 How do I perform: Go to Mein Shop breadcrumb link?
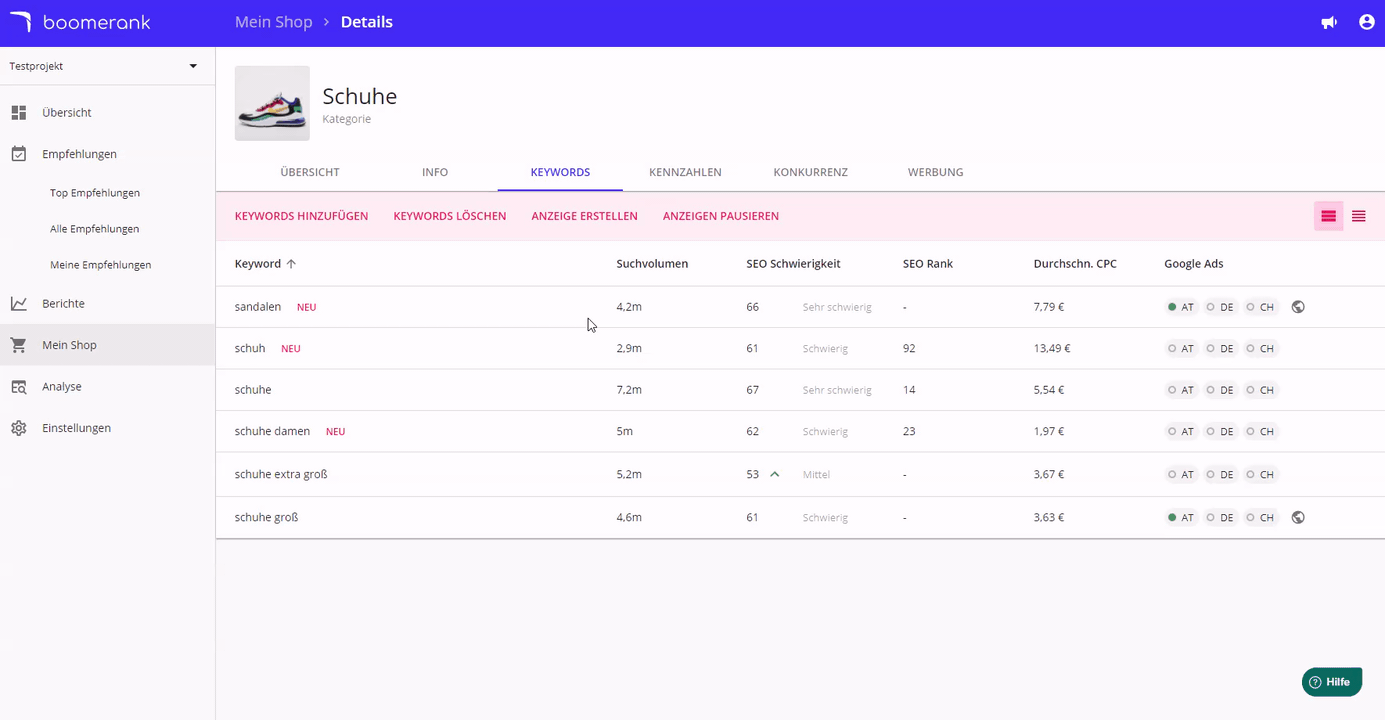(274, 22)
